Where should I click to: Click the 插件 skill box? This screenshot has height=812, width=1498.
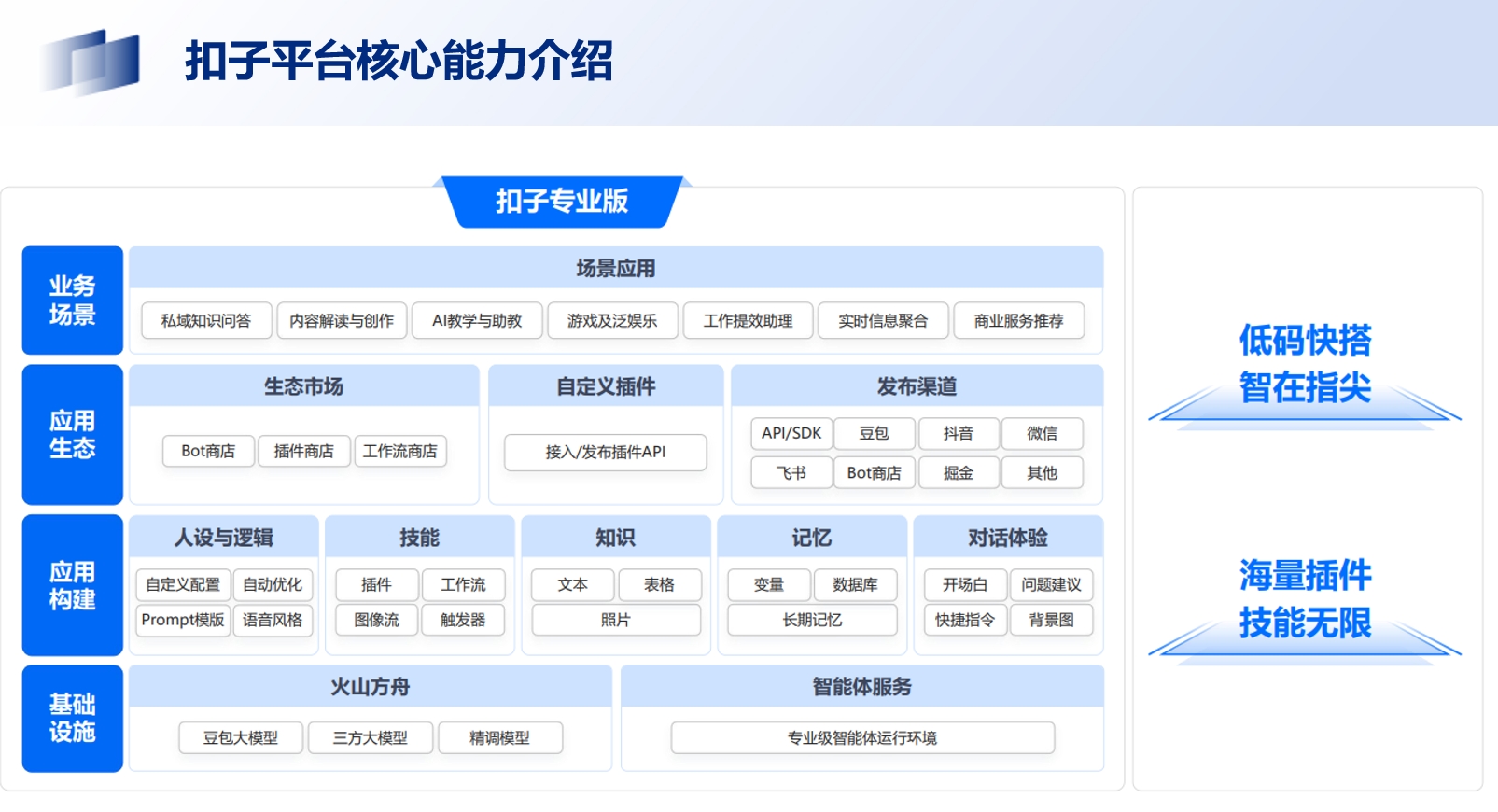click(377, 584)
